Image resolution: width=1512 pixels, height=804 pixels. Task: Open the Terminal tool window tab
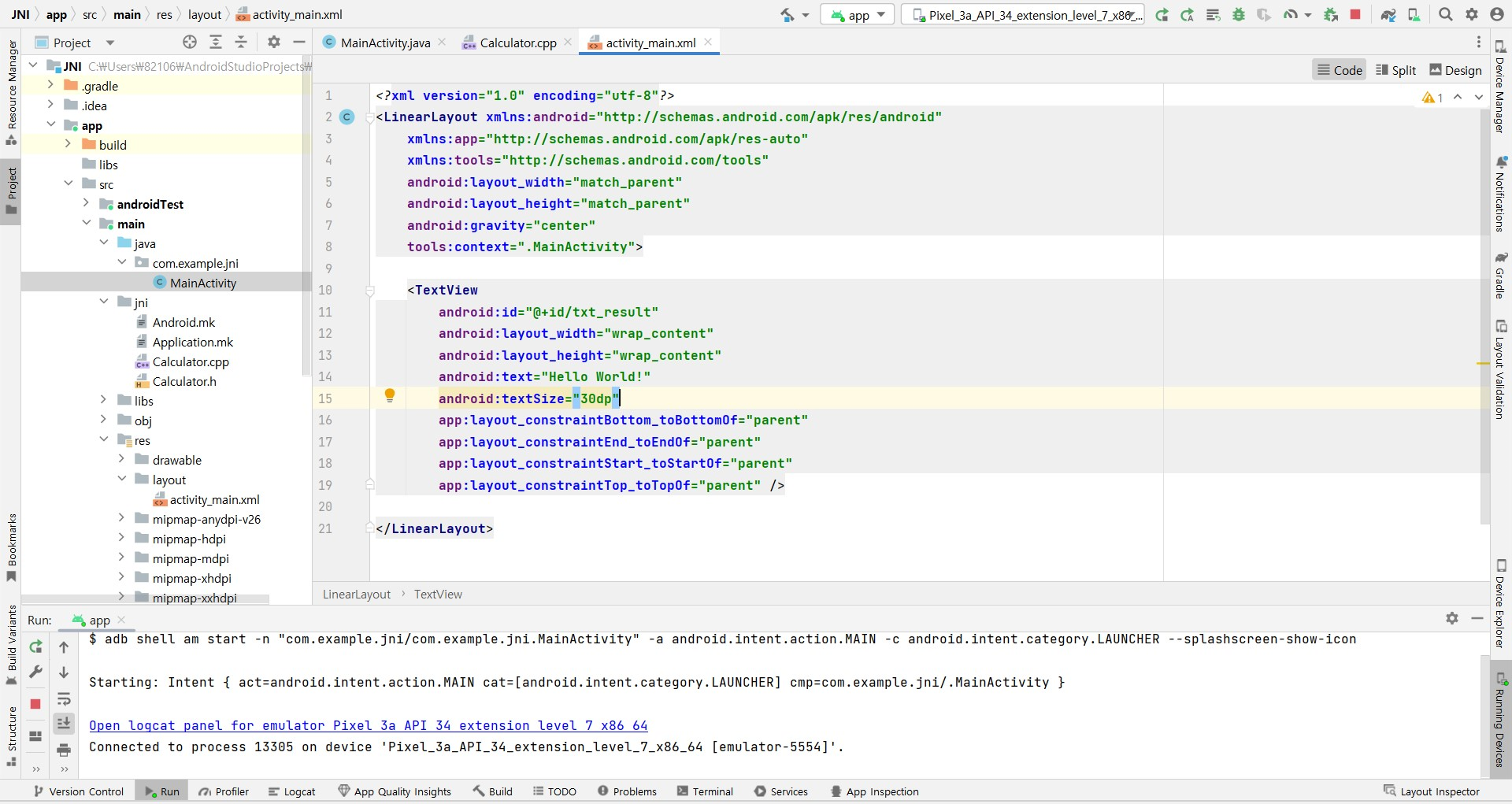(x=705, y=791)
